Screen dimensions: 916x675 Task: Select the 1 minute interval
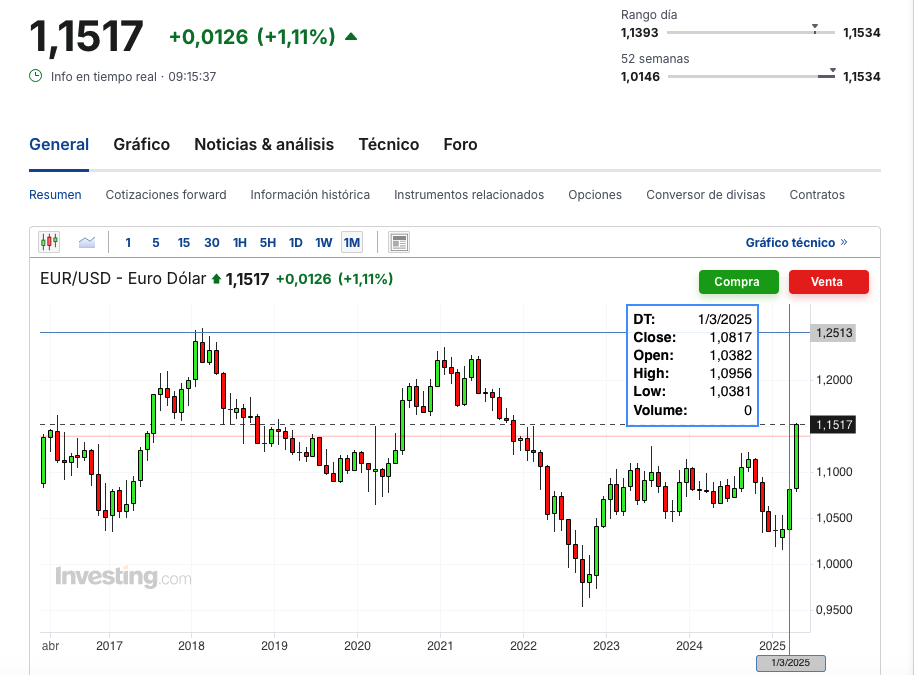point(128,243)
